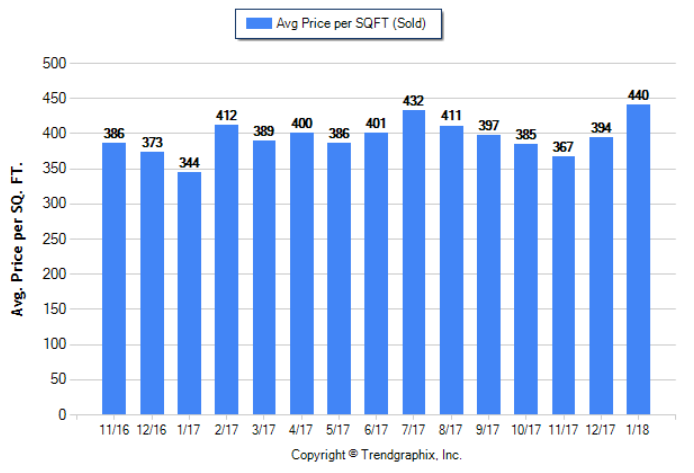Click the 1/18 bar valued 440
694x473 pixels.
638,259
